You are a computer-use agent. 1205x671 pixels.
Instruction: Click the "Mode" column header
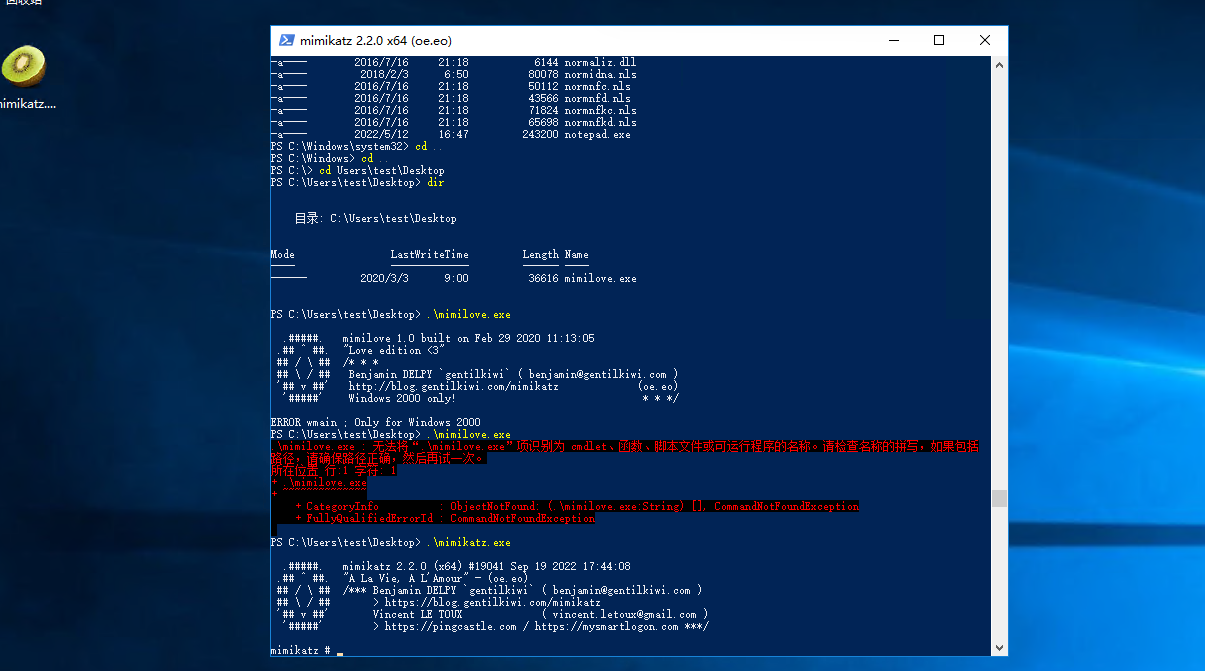pyautogui.click(x=282, y=254)
